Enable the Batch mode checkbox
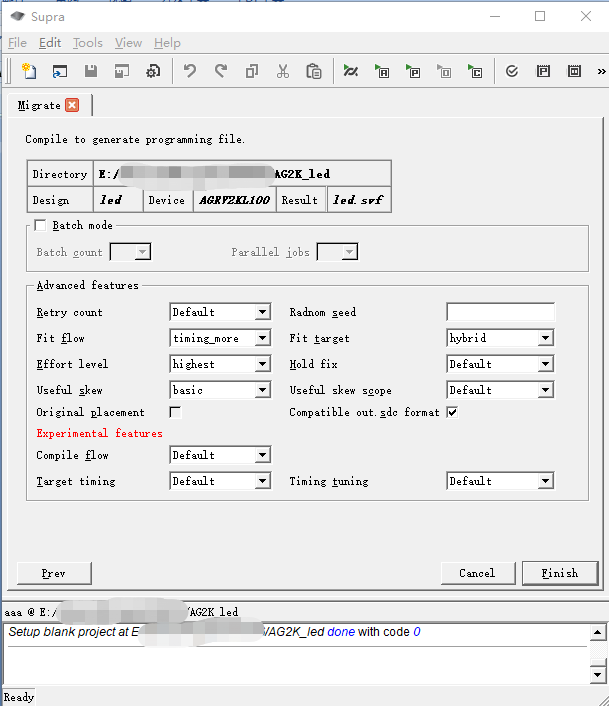Image resolution: width=609 pixels, height=706 pixels. click(x=40, y=225)
